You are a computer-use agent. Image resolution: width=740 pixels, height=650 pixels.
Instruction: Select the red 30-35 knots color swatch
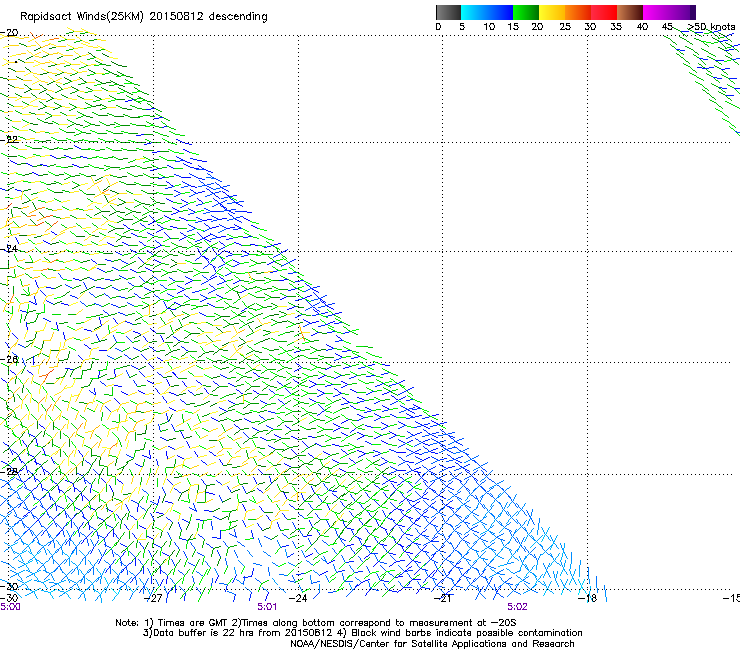pos(604,12)
